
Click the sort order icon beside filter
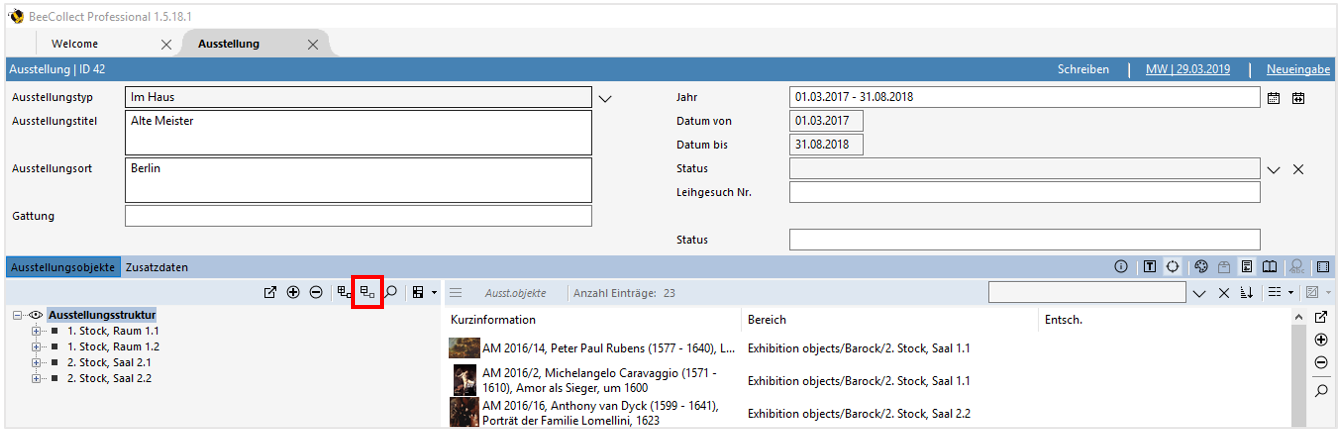[x=1246, y=292]
